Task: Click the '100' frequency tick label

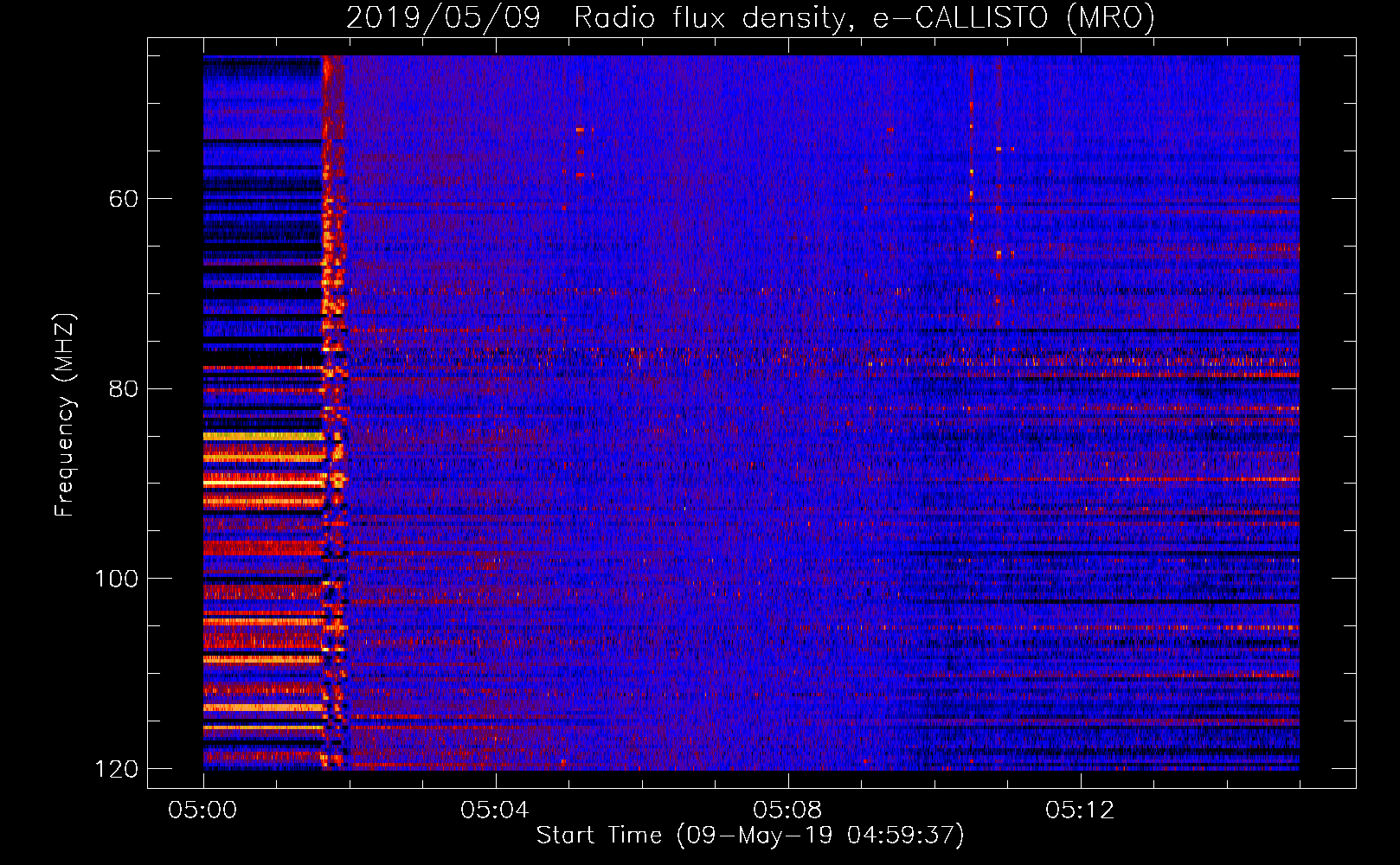Action: point(116,579)
